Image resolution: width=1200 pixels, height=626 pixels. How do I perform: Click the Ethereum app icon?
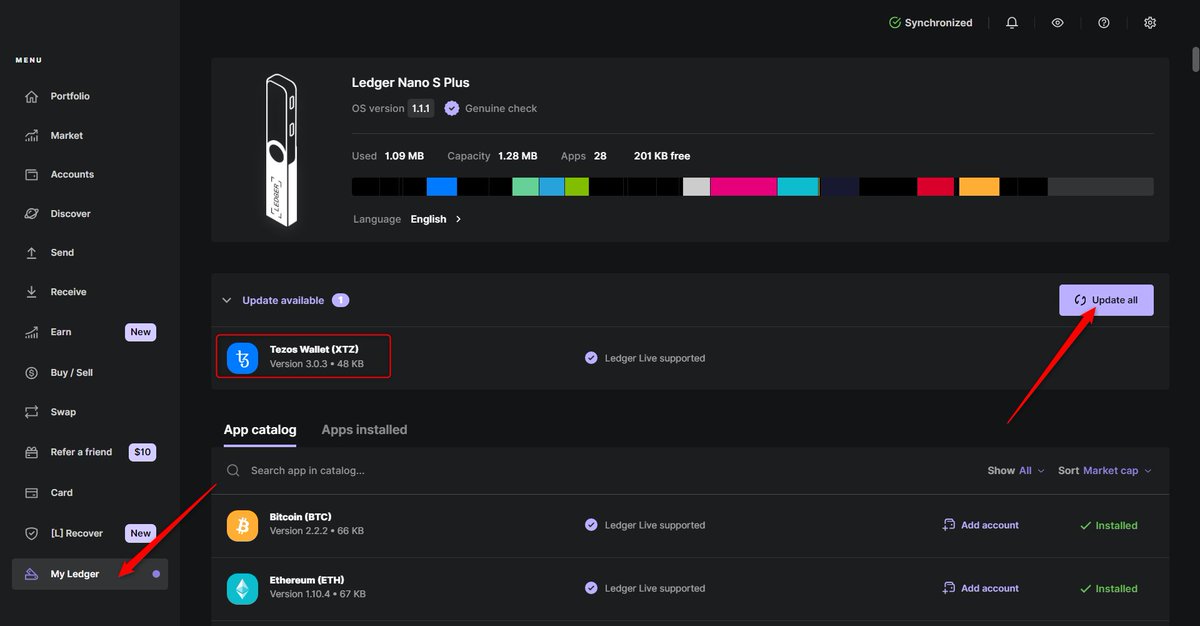[242, 588]
